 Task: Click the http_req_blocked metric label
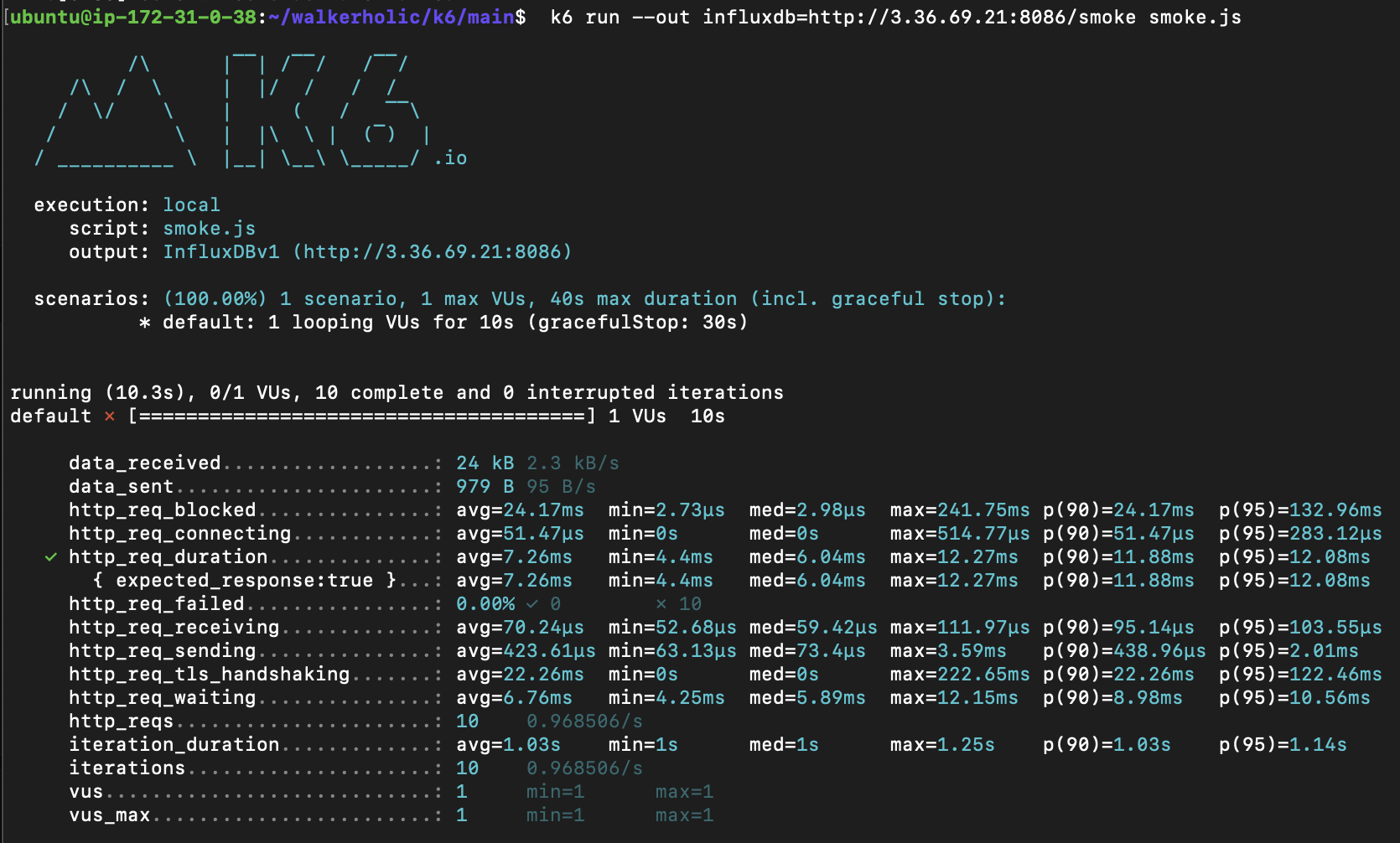click(163, 510)
